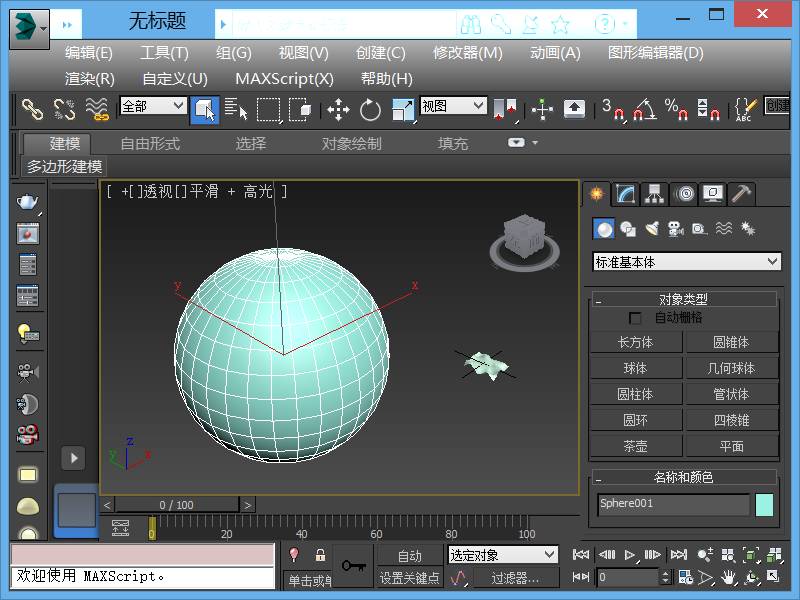
Task: Open the Display panel tab
Action: (713, 194)
